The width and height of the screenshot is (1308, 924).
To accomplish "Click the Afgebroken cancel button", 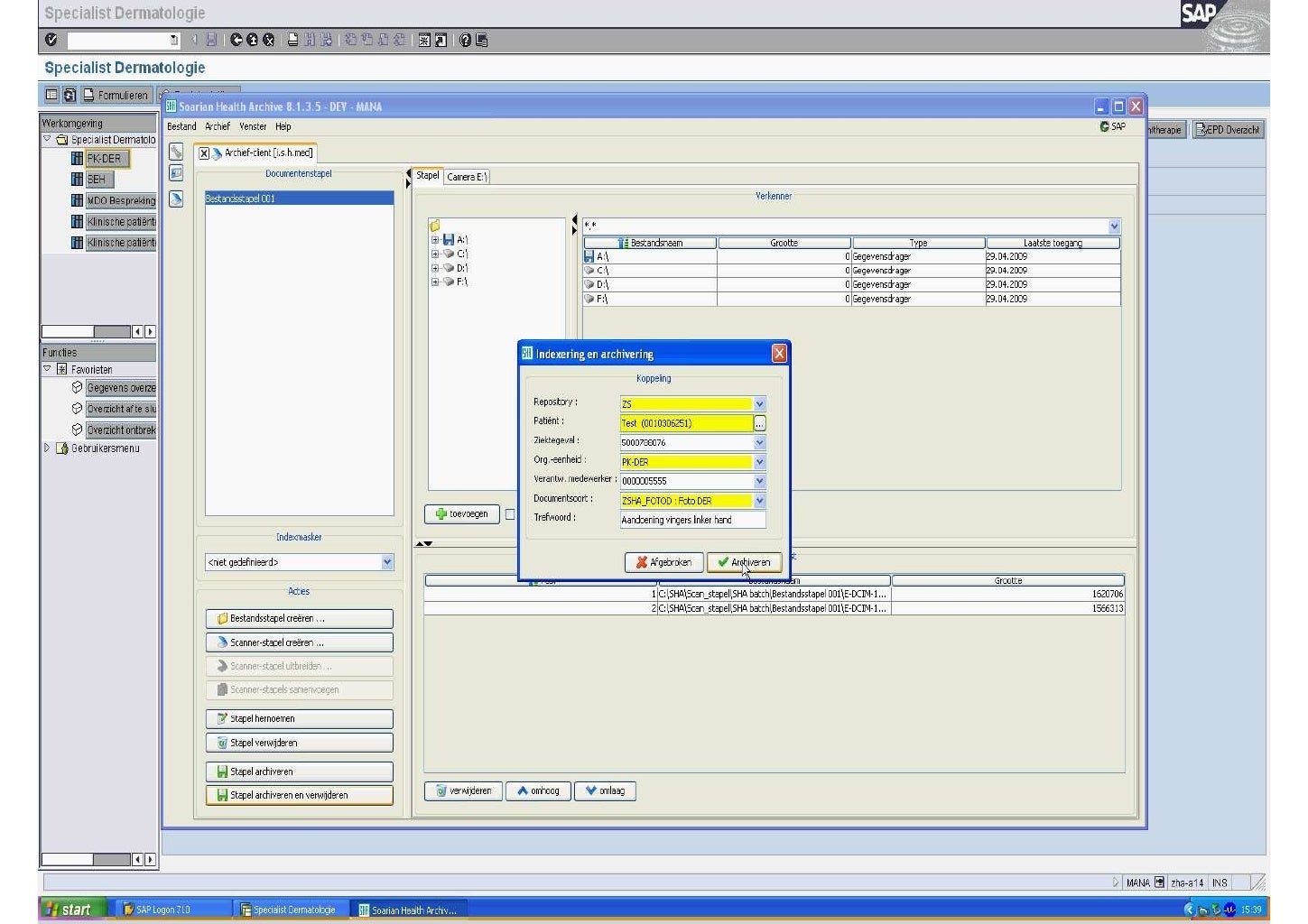I will coord(663,562).
